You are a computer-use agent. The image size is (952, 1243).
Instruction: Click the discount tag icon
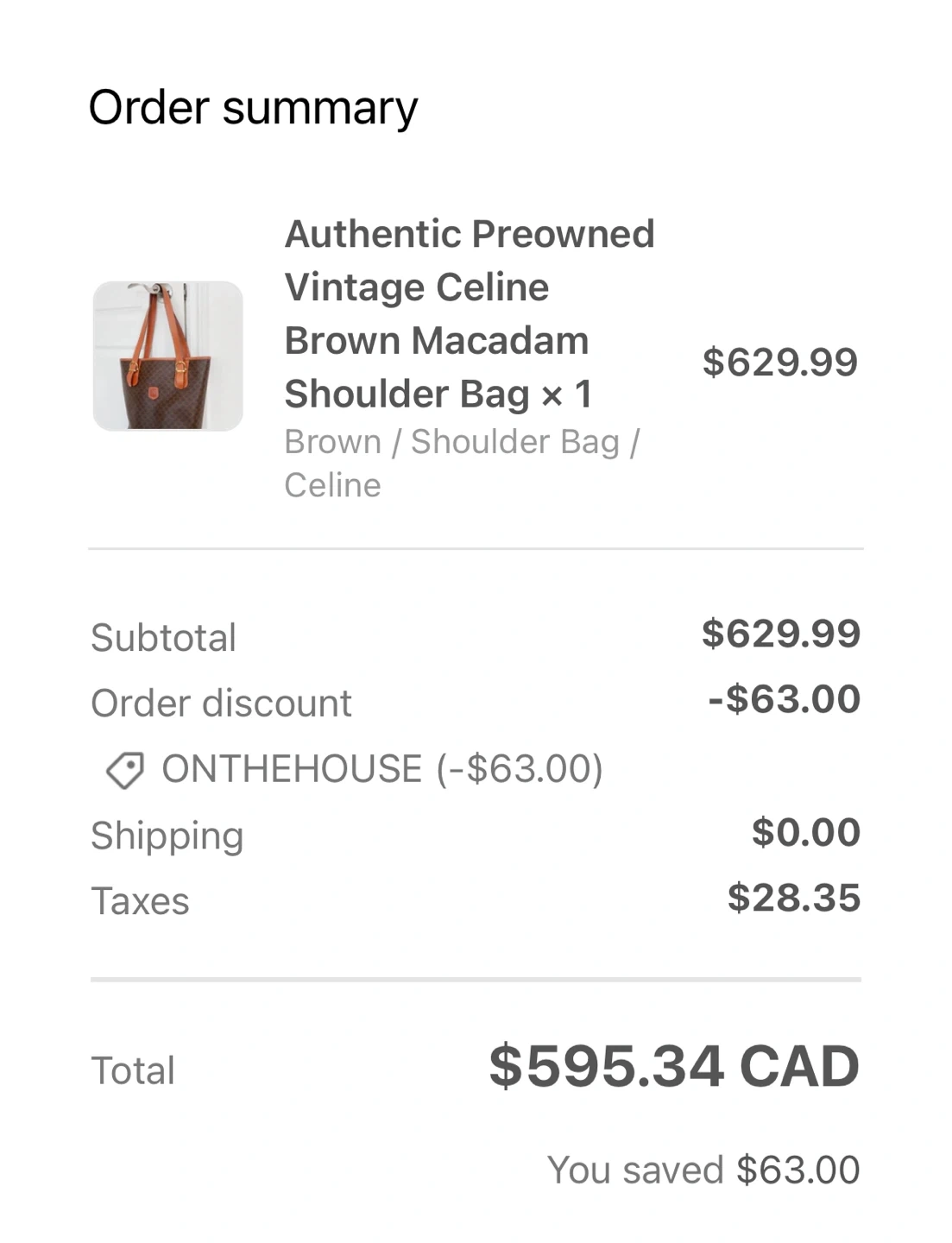125,770
